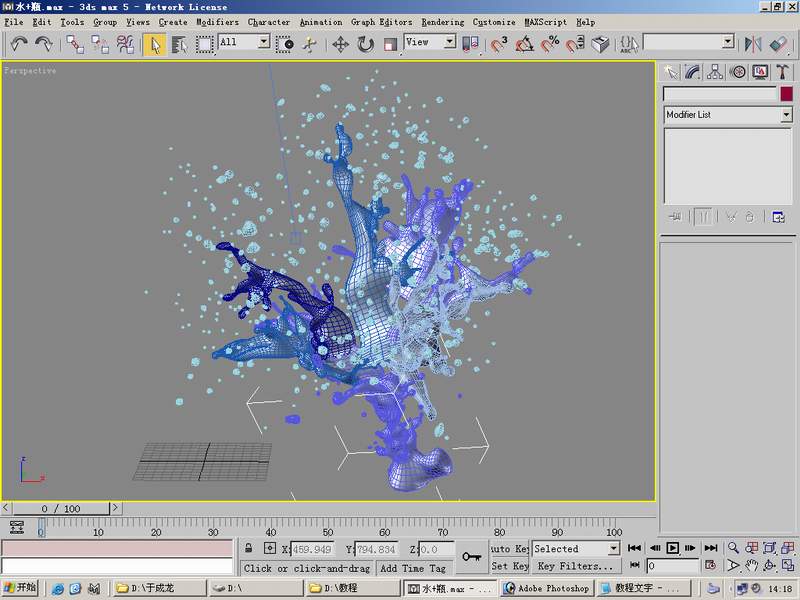Open the Motion panel wheel icon
This screenshot has width=800, height=600.
pos(738,71)
